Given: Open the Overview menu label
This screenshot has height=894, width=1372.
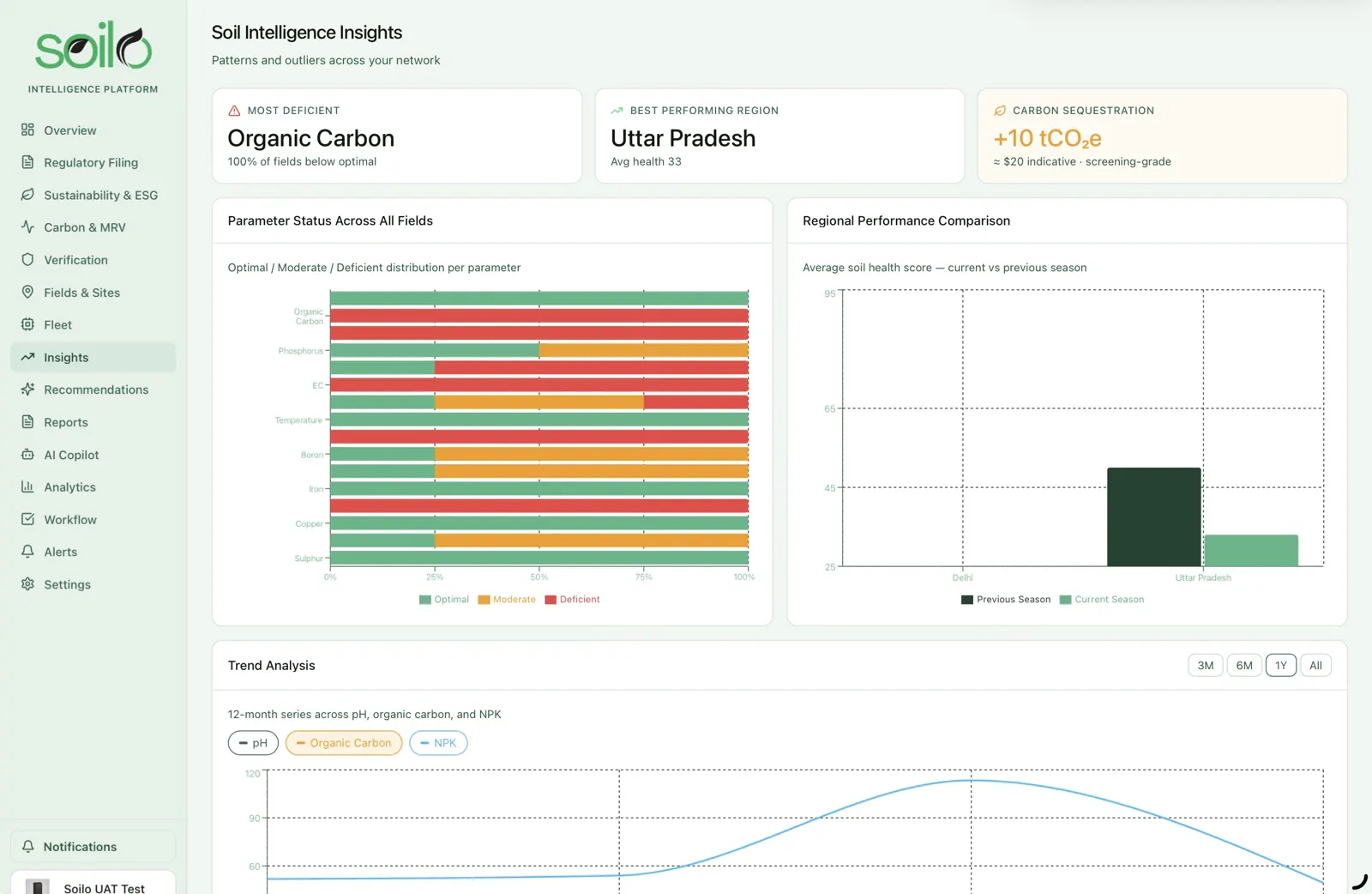Looking at the screenshot, I should pyautogui.click(x=70, y=130).
